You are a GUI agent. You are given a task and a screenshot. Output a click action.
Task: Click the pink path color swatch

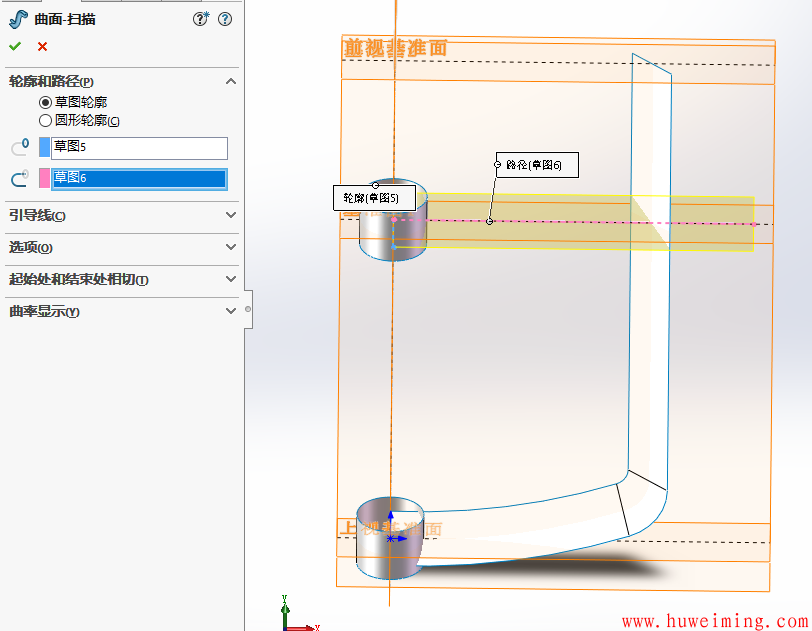[44, 179]
